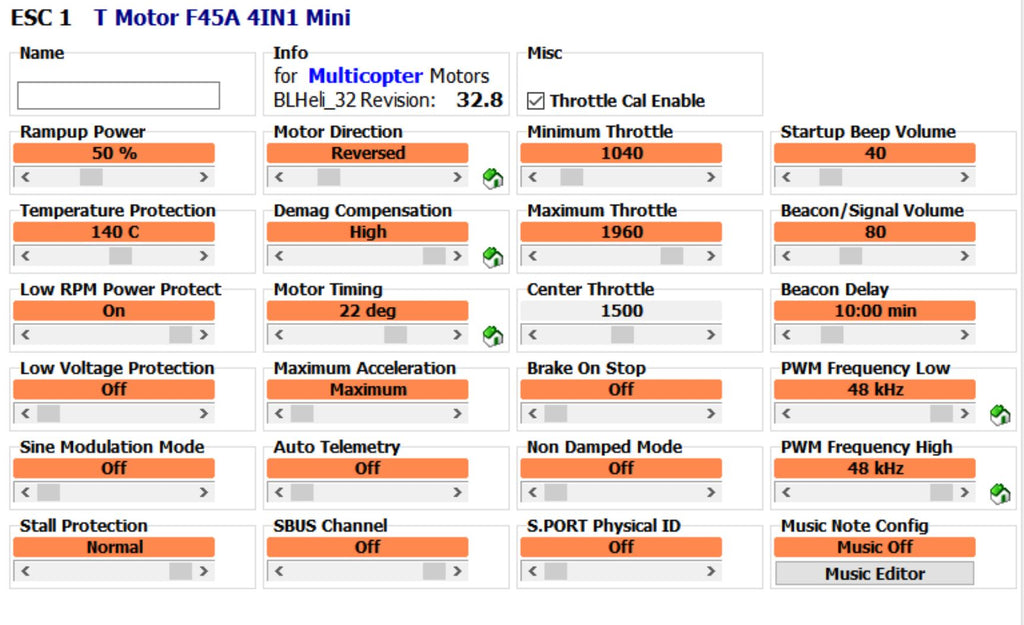Click the Music Off value bar

pyautogui.click(x=874, y=547)
